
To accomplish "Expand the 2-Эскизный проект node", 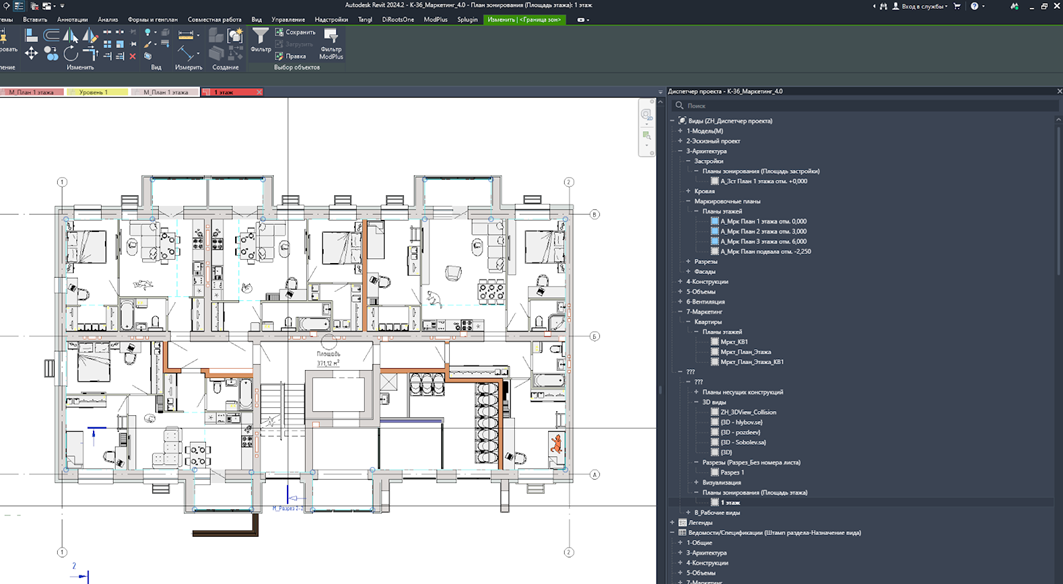I will coord(680,141).
